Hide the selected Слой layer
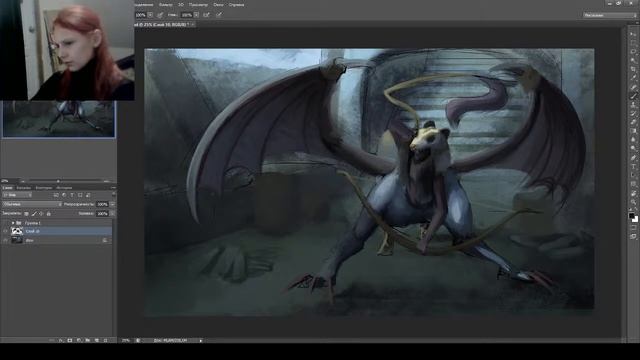This screenshot has height=360, width=640. point(5,231)
